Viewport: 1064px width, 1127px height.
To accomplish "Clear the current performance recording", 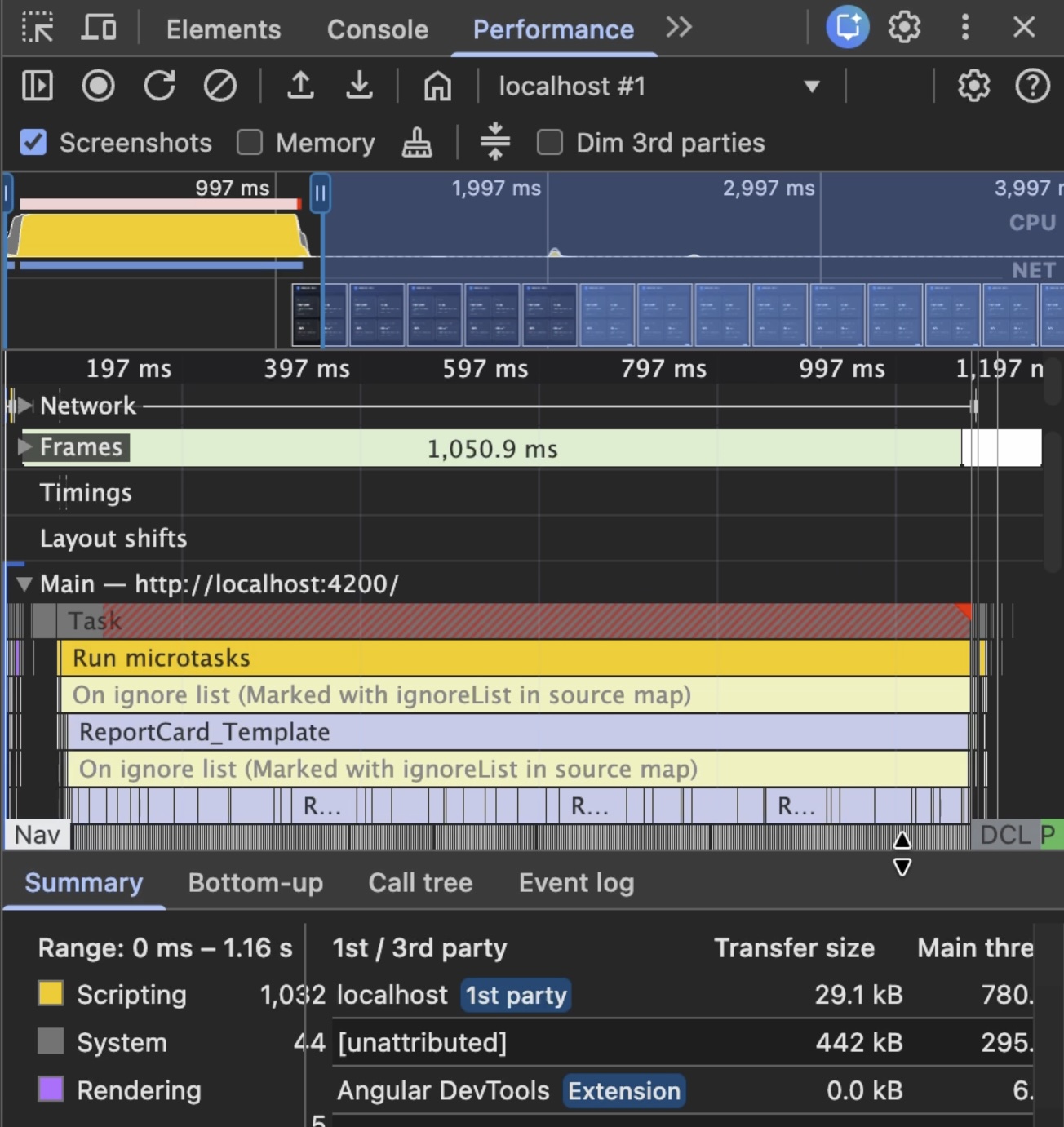I will (x=219, y=86).
